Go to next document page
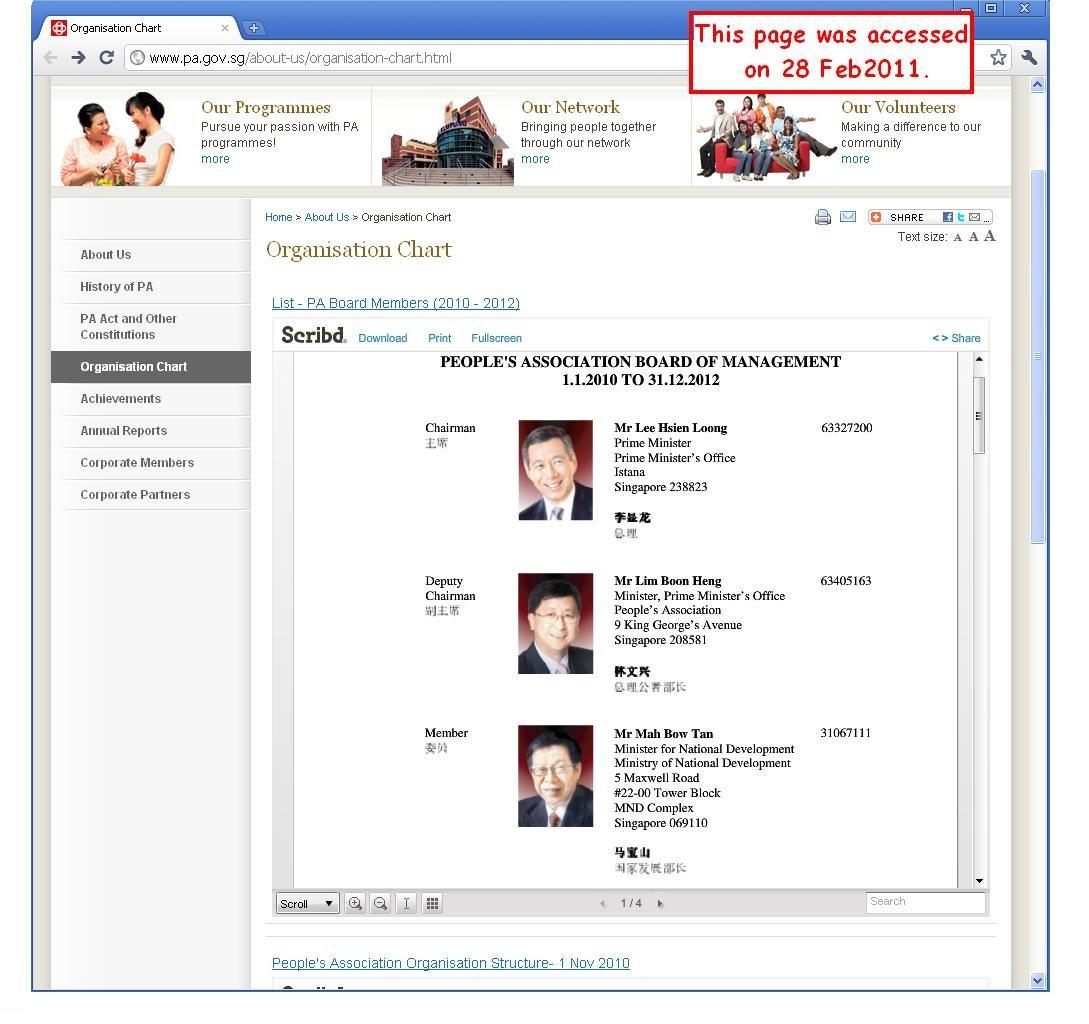1089x1024 pixels. pyautogui.click(x=660, y=904)
